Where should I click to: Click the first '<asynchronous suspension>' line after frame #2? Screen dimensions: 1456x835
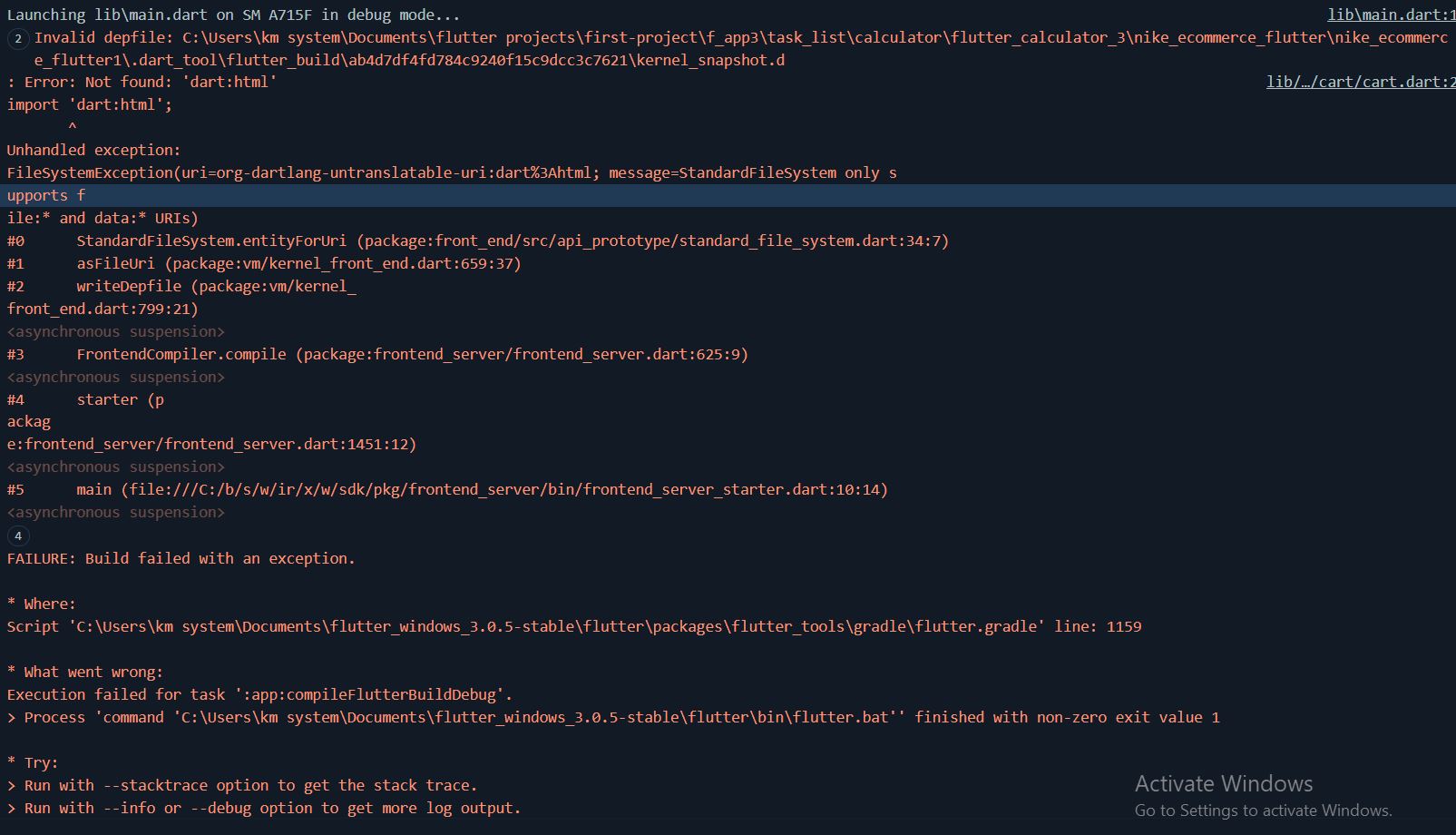pyautogui.click(x=116, y=331)
